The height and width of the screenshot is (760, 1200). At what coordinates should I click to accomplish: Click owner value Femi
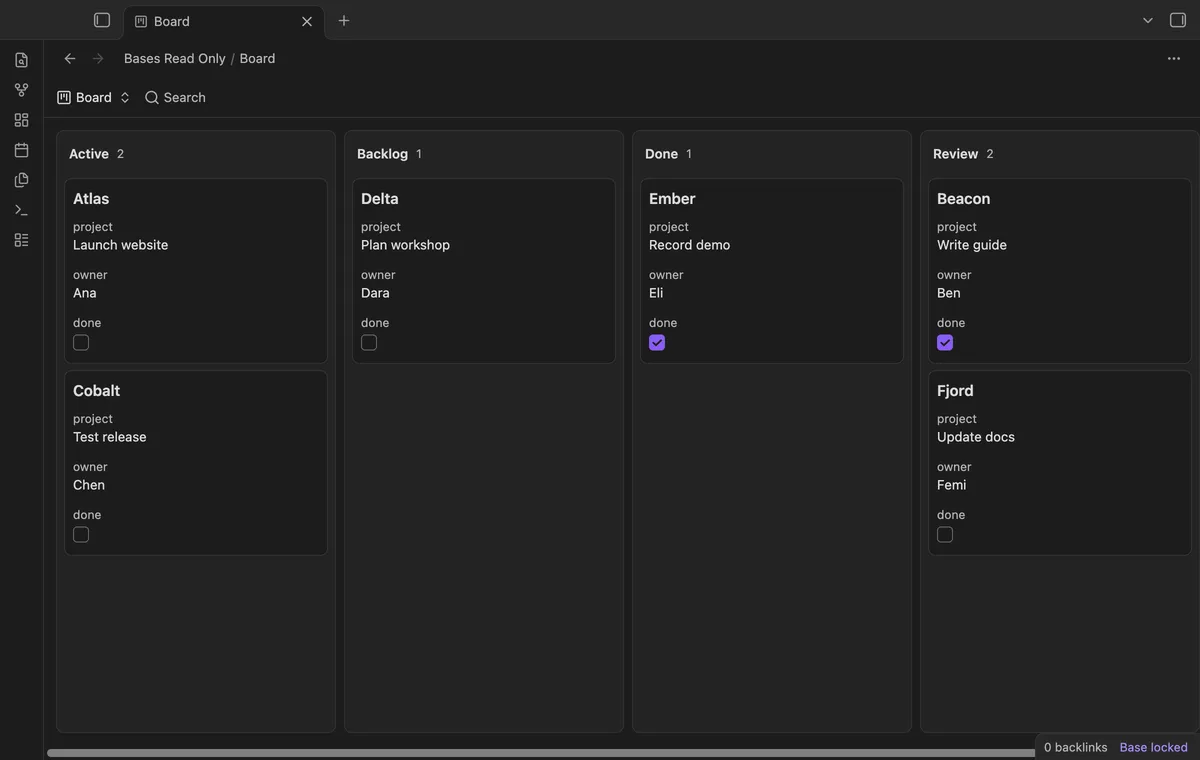(951, 485)
